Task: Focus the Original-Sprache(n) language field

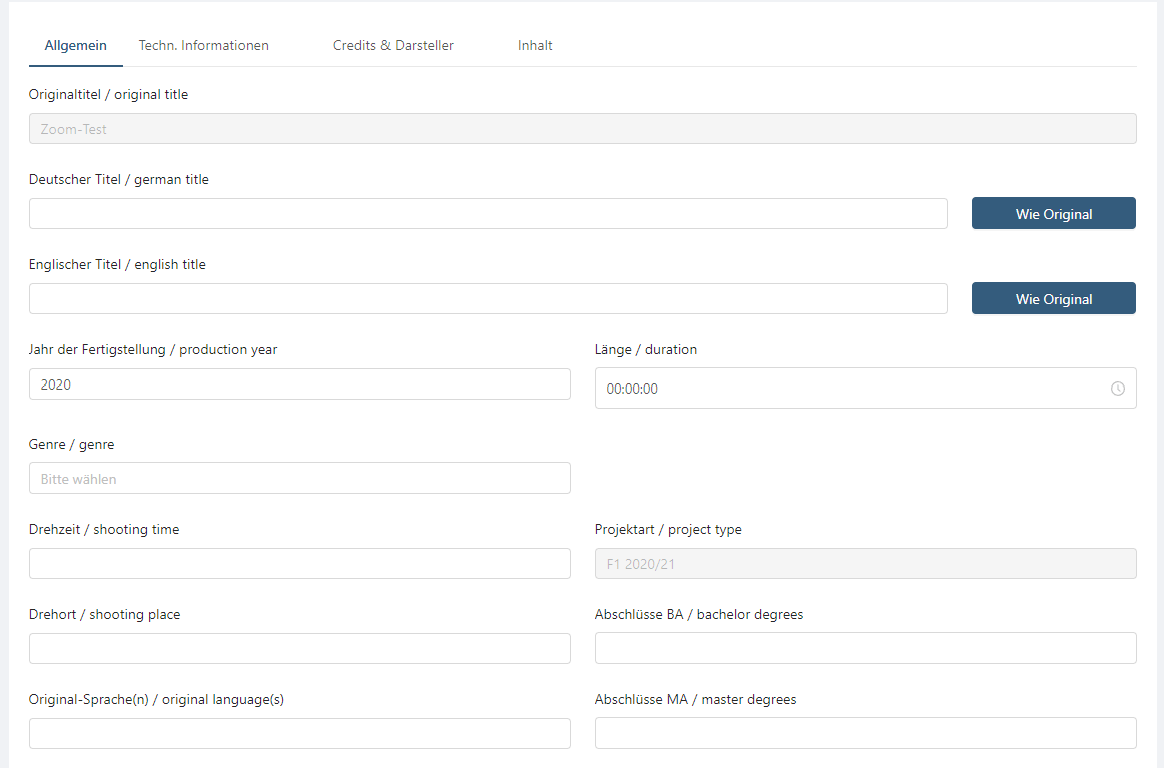Action: (x=299, y=733)
